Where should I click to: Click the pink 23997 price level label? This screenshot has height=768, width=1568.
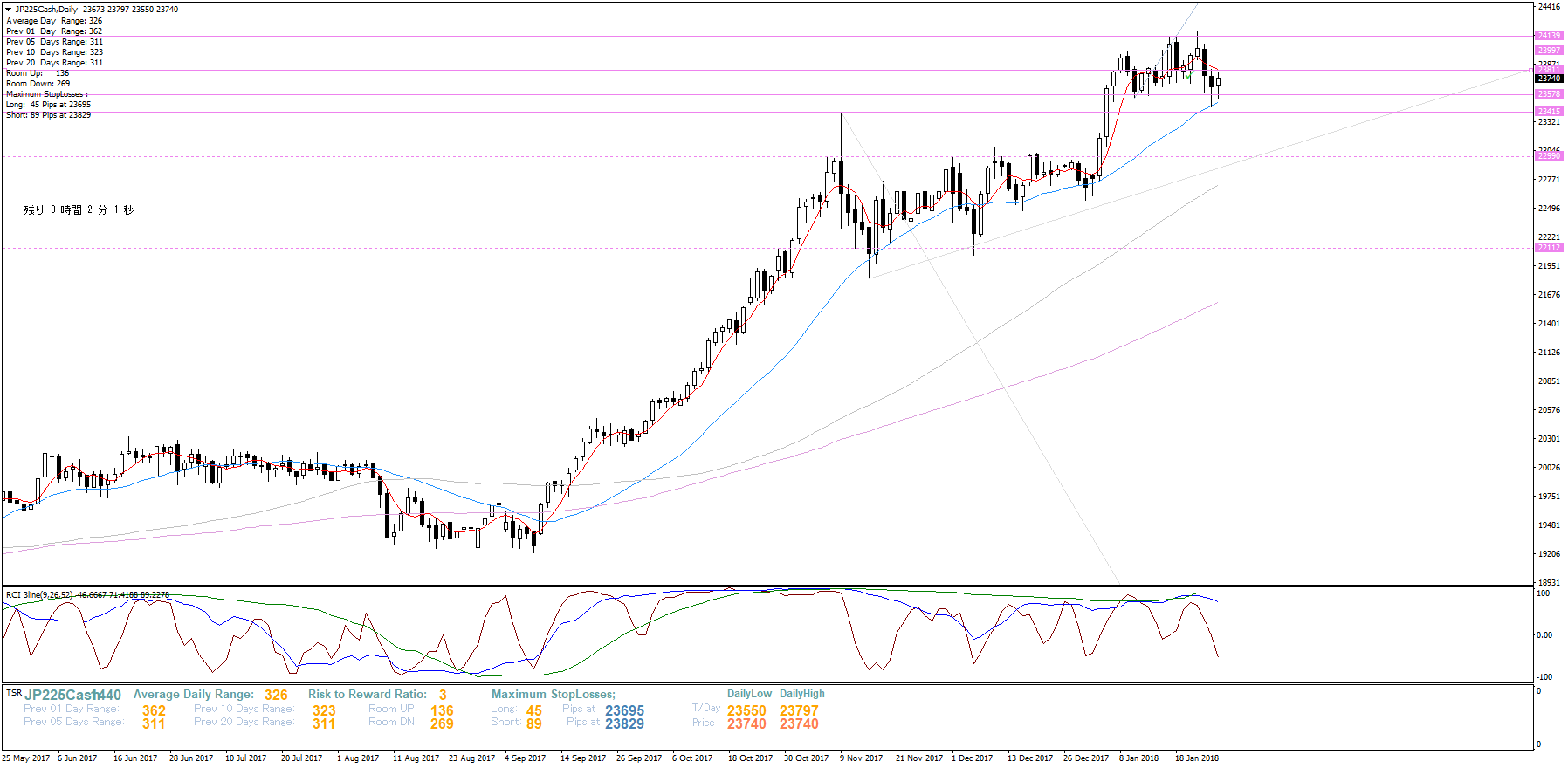(x=1549, y=51)
